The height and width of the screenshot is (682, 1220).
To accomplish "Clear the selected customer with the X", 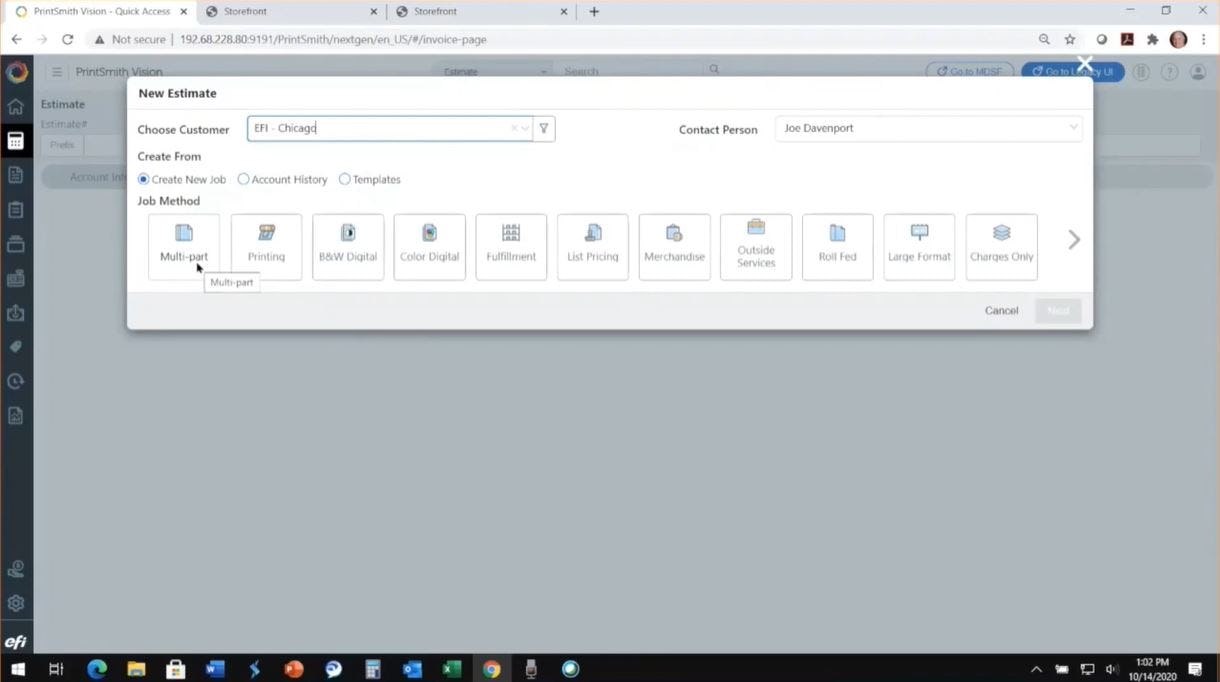I will point(514,128).
